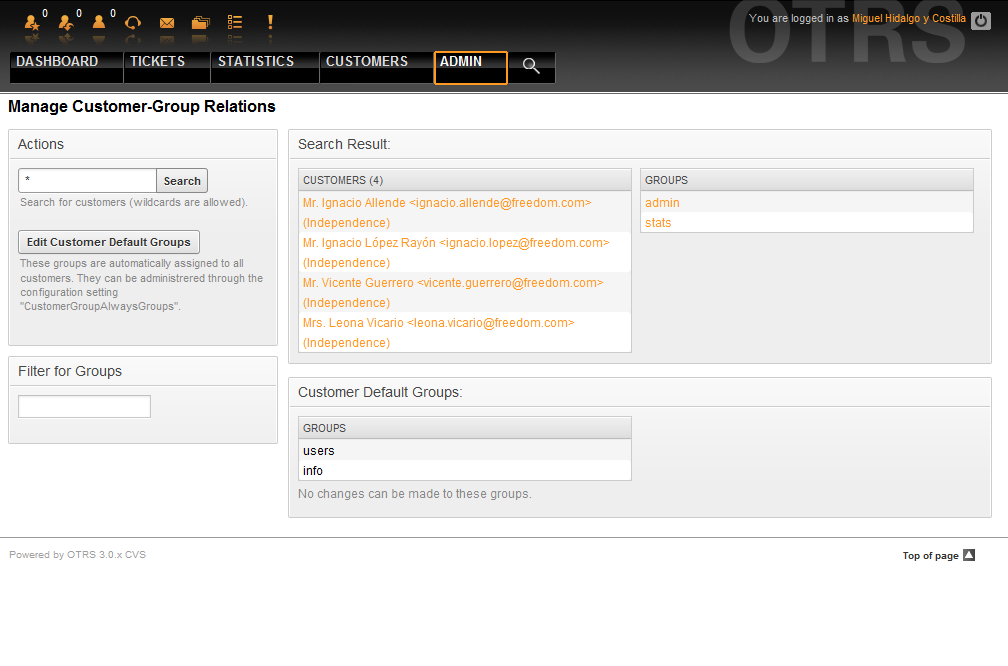Open the envelope email icon
Viewport: 1008px width, 666px height.
pyautogui.click(x=167, y=23)
